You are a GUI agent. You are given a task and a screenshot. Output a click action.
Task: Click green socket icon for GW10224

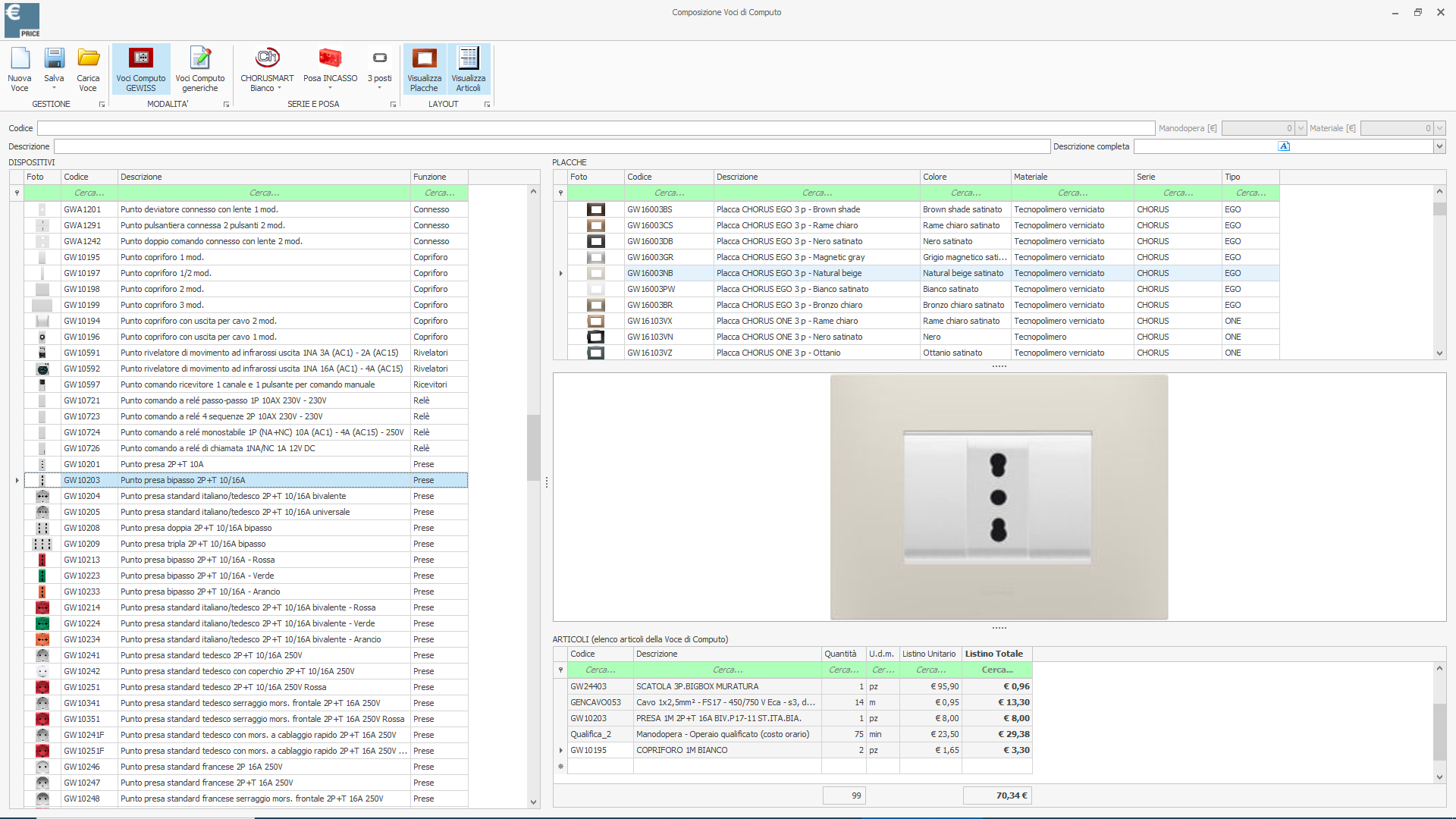[x=42, y=623]
